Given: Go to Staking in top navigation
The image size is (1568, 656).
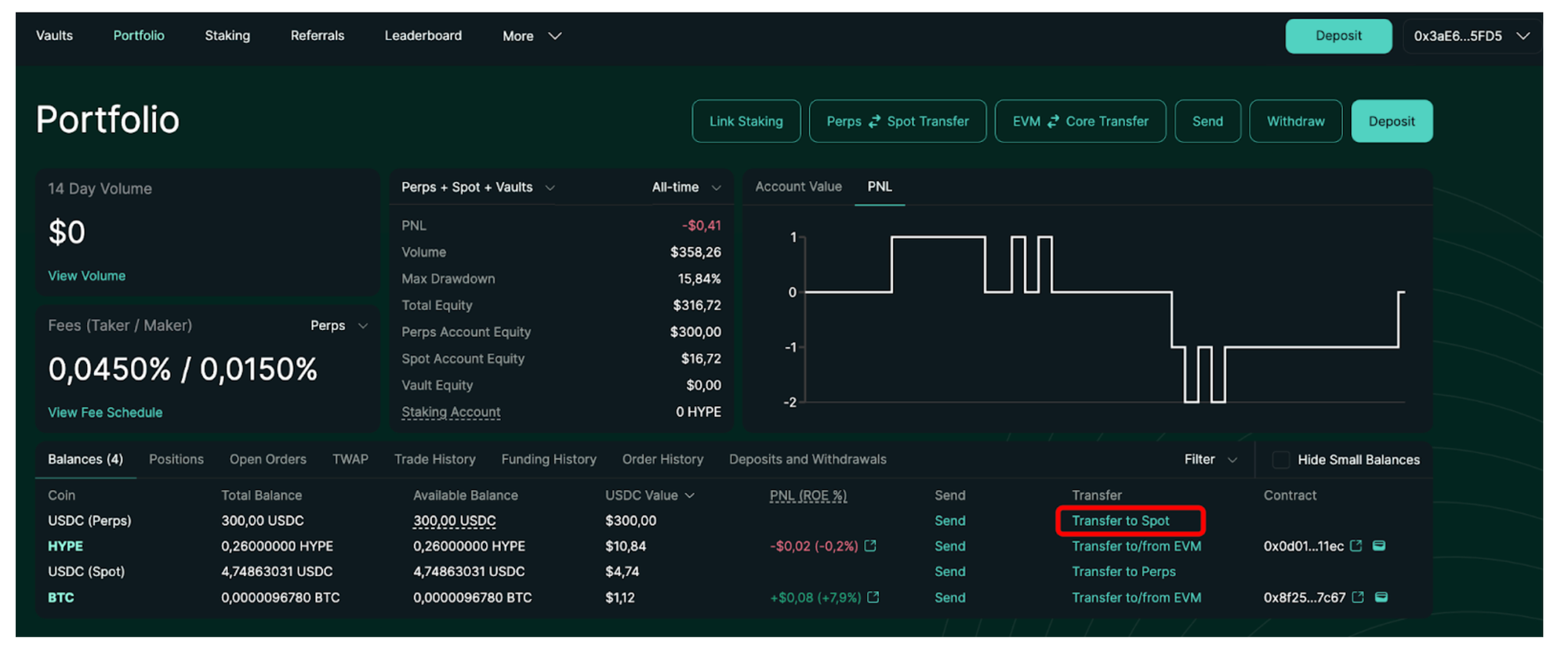Looking at the screenshot, I should coord(227,35).
